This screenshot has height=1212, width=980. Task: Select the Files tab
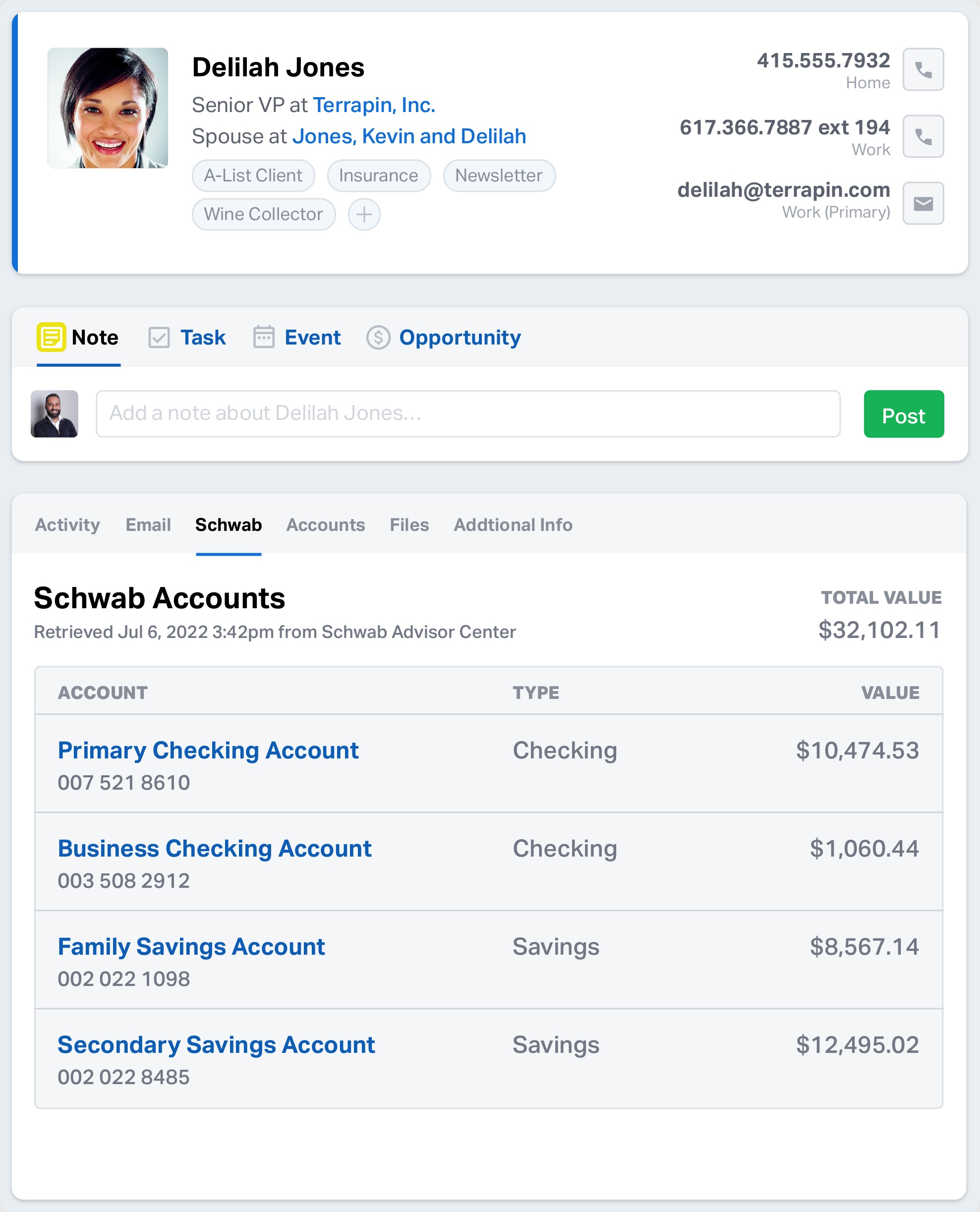click(409, 525)
